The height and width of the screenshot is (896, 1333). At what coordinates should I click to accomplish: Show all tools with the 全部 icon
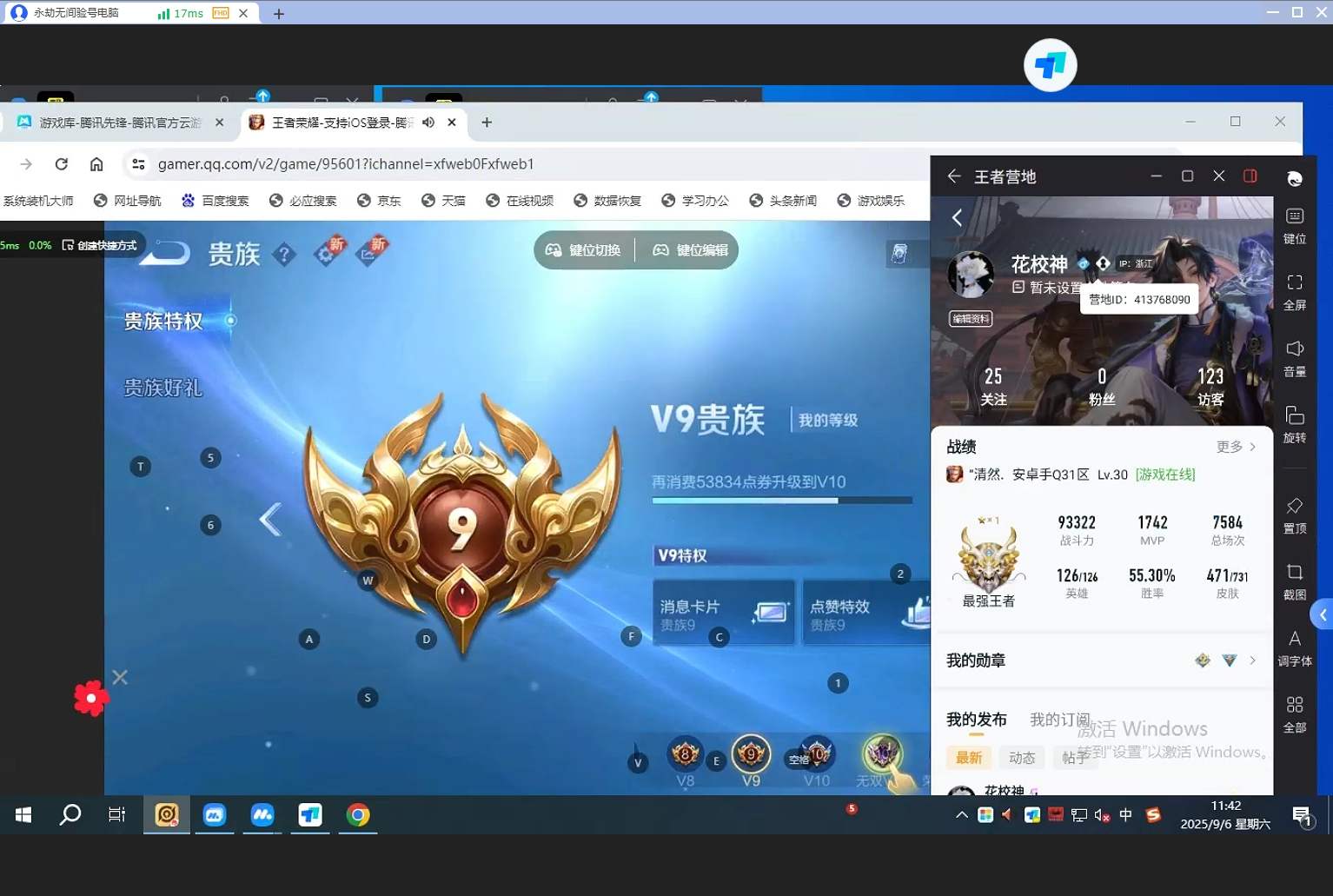(x=1294, y=714)
